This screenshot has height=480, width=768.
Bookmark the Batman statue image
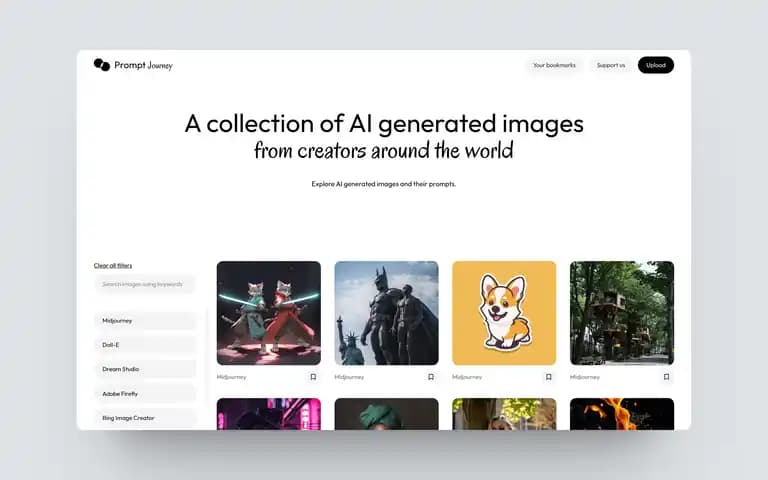(431, 377)
